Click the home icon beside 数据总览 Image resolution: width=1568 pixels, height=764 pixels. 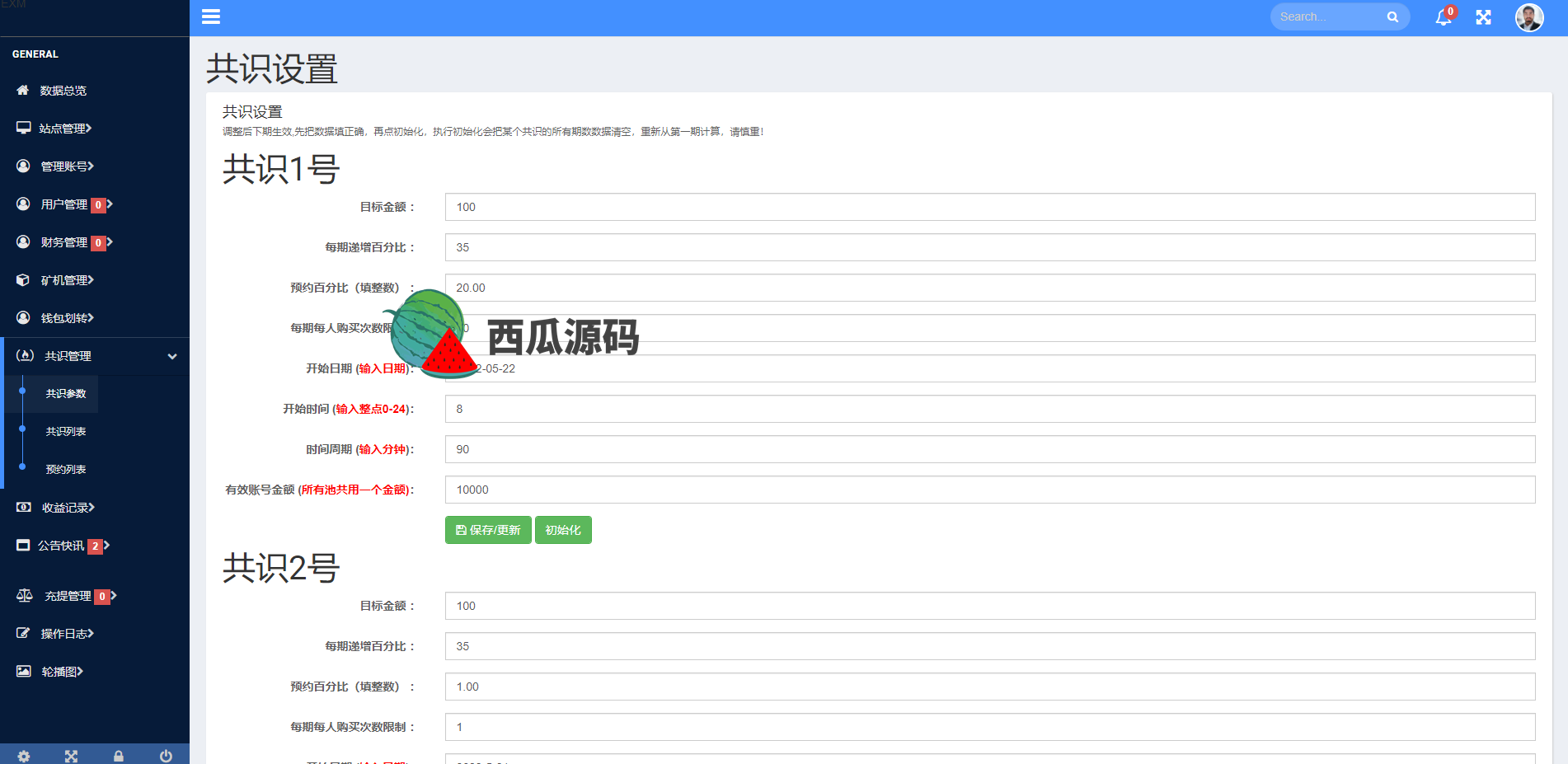23,90
